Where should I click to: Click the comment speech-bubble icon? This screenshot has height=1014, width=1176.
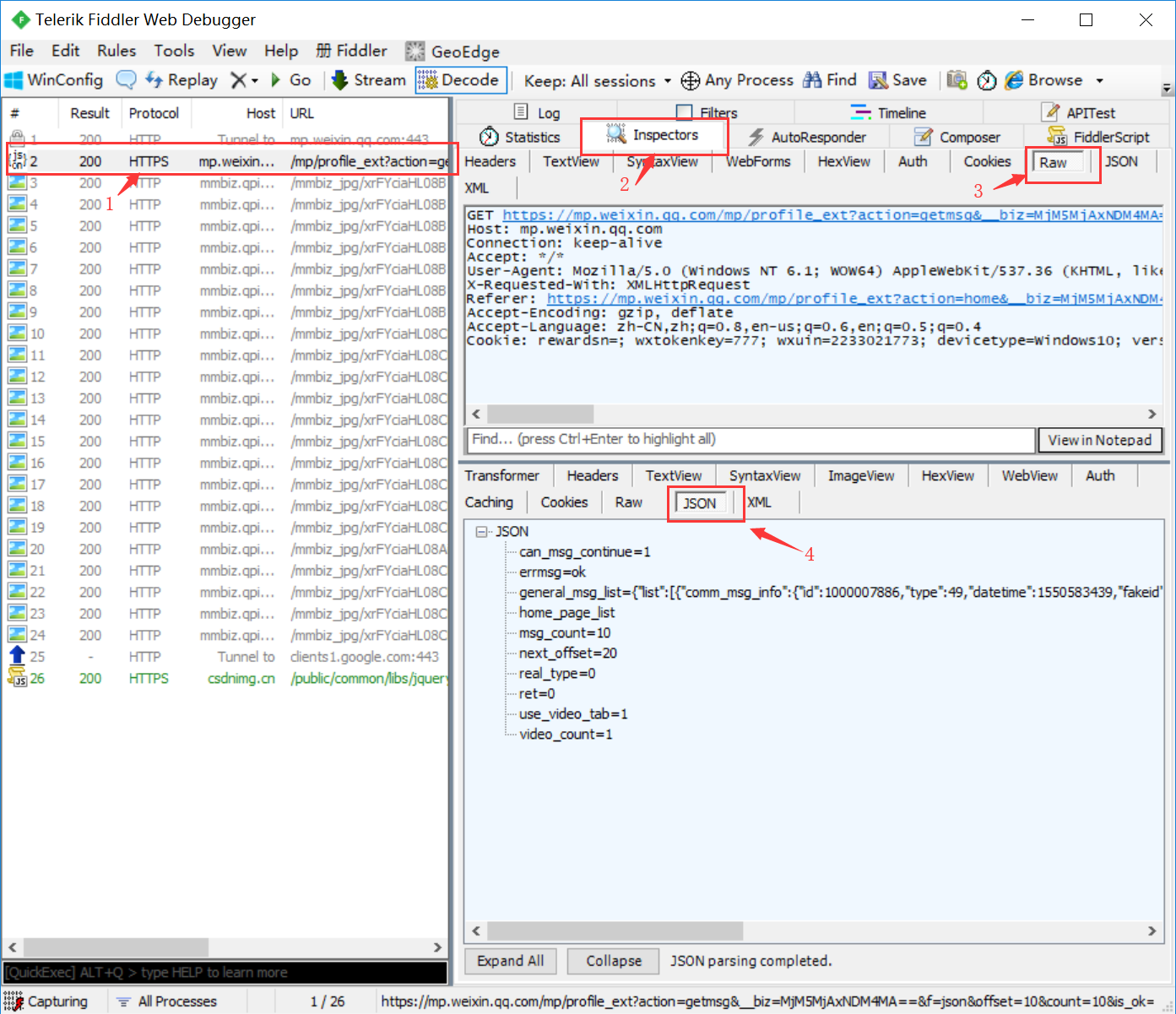click(x=126, y=80)
